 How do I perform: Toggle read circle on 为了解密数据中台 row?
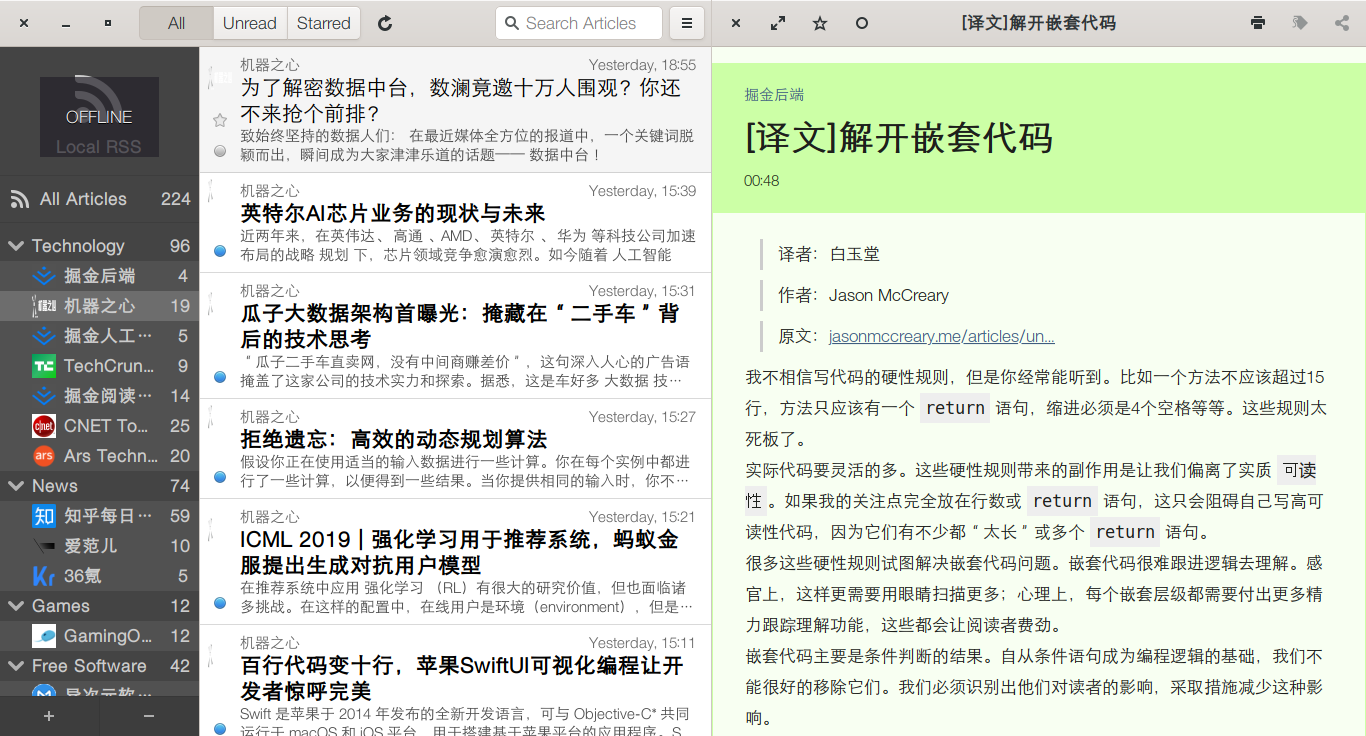tap(220, 151)
